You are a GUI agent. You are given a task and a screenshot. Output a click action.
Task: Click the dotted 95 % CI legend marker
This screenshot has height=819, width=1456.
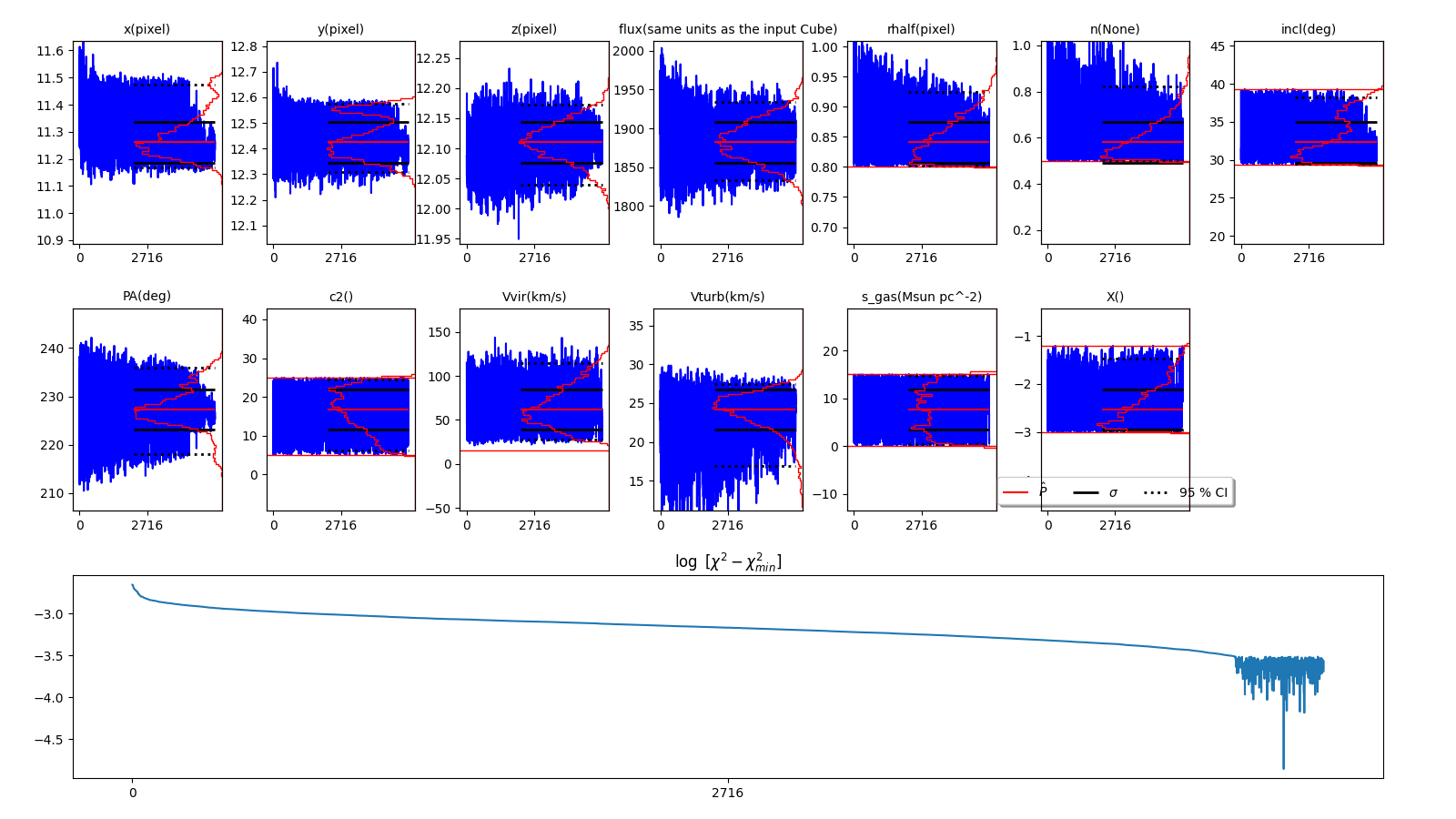tap(1156, 492)
